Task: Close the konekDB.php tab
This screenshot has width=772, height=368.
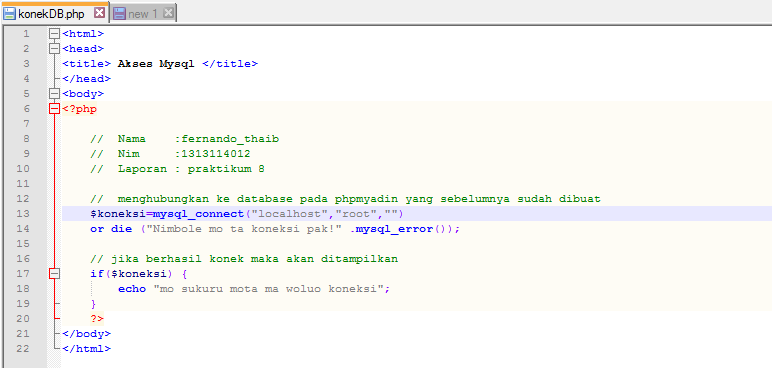Action: point(99,13)
